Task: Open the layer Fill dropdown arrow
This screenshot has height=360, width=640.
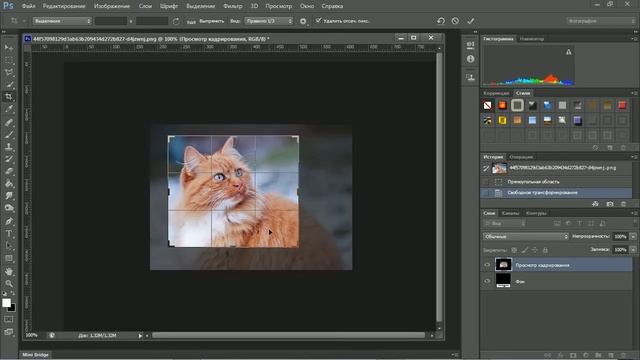Action: [633, 249]
